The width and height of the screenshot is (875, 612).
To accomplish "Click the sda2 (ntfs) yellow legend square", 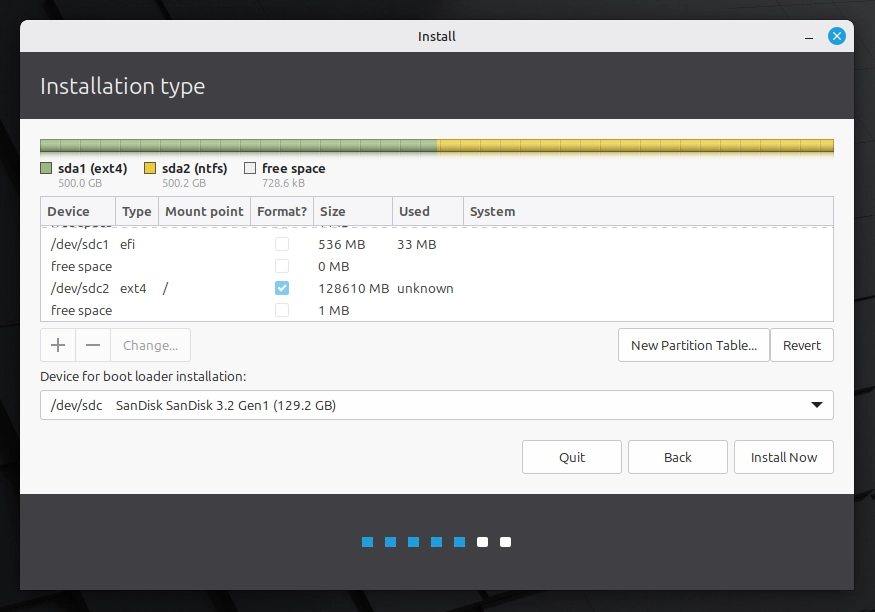I will [152, 168].
